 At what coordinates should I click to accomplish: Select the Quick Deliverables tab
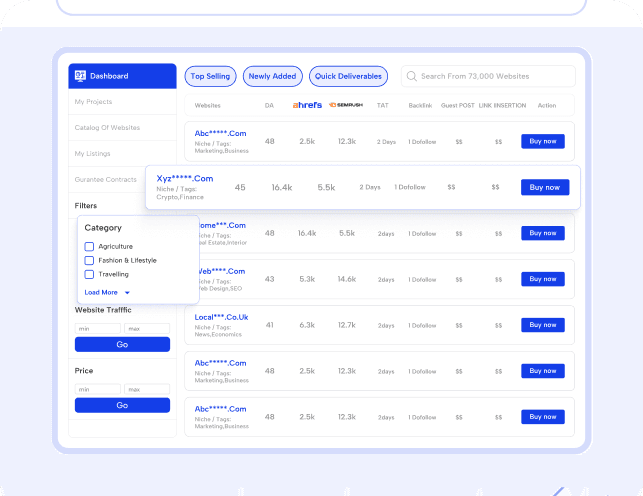coord(348,76)
